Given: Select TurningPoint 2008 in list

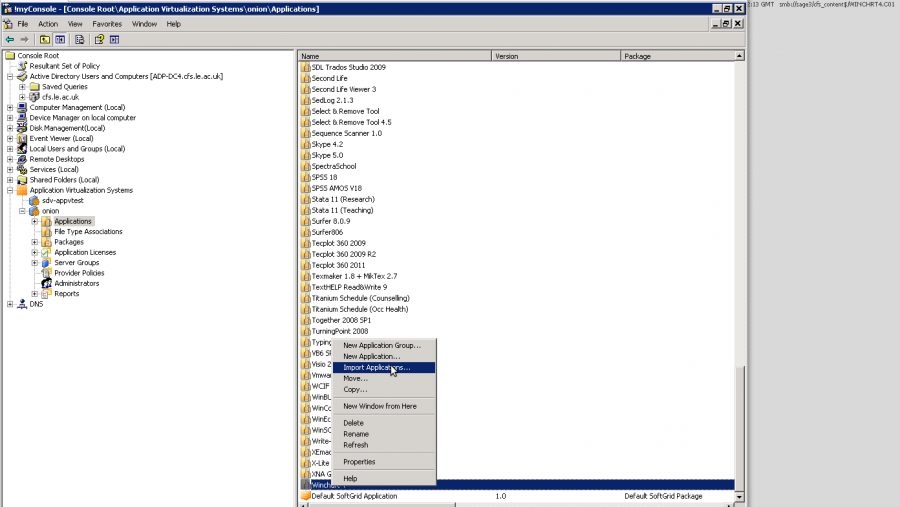Looking at the screenshot, I should [x=340, y=331].
